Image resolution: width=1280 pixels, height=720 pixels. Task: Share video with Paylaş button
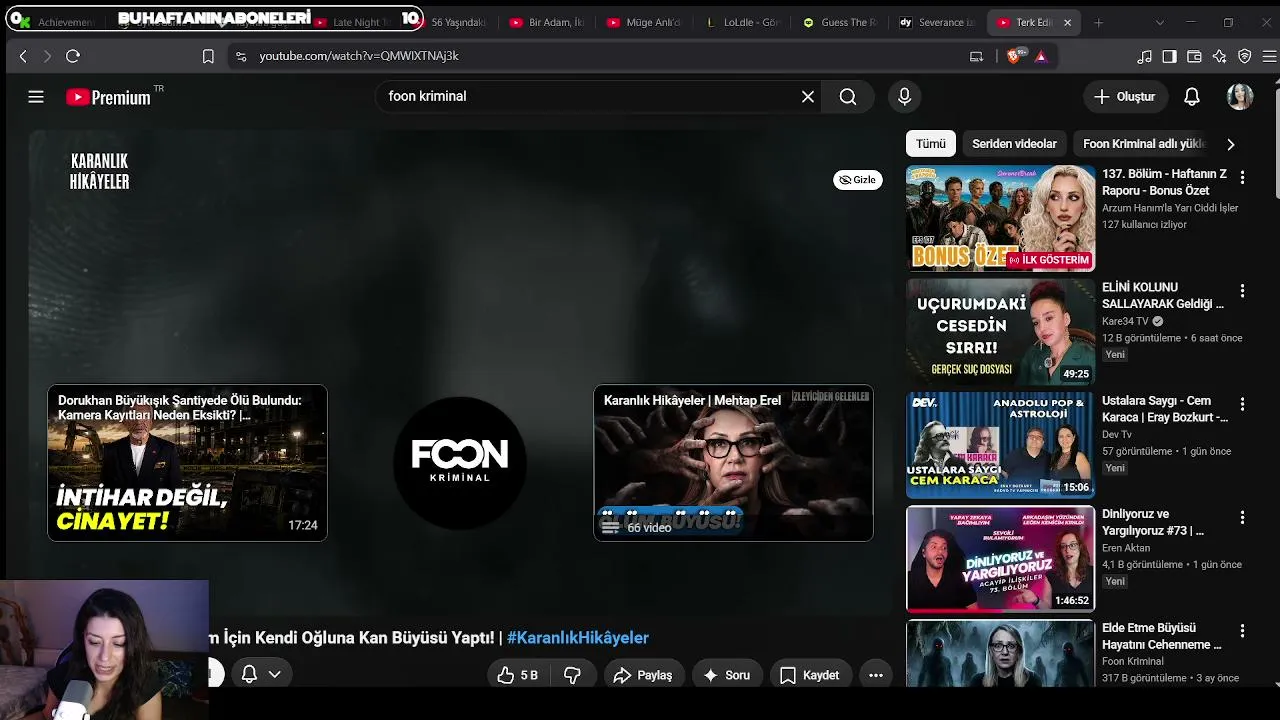643,675
